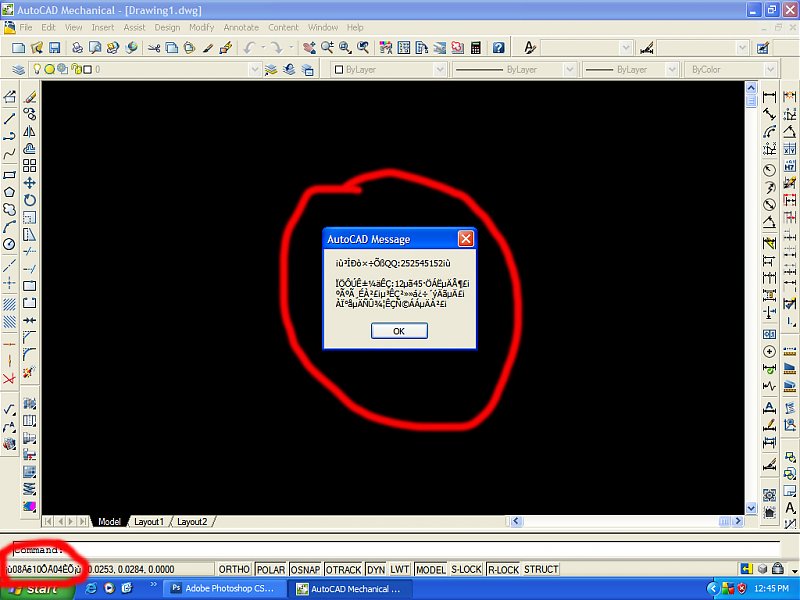
Task: Expand the text style dropdown
Action: [627, 48]
